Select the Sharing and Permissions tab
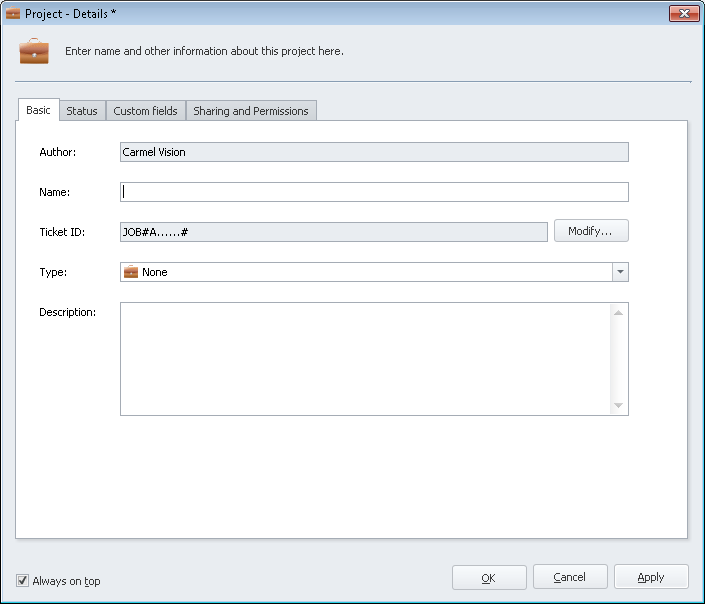The image size is (705, 604). coord(250,111)
